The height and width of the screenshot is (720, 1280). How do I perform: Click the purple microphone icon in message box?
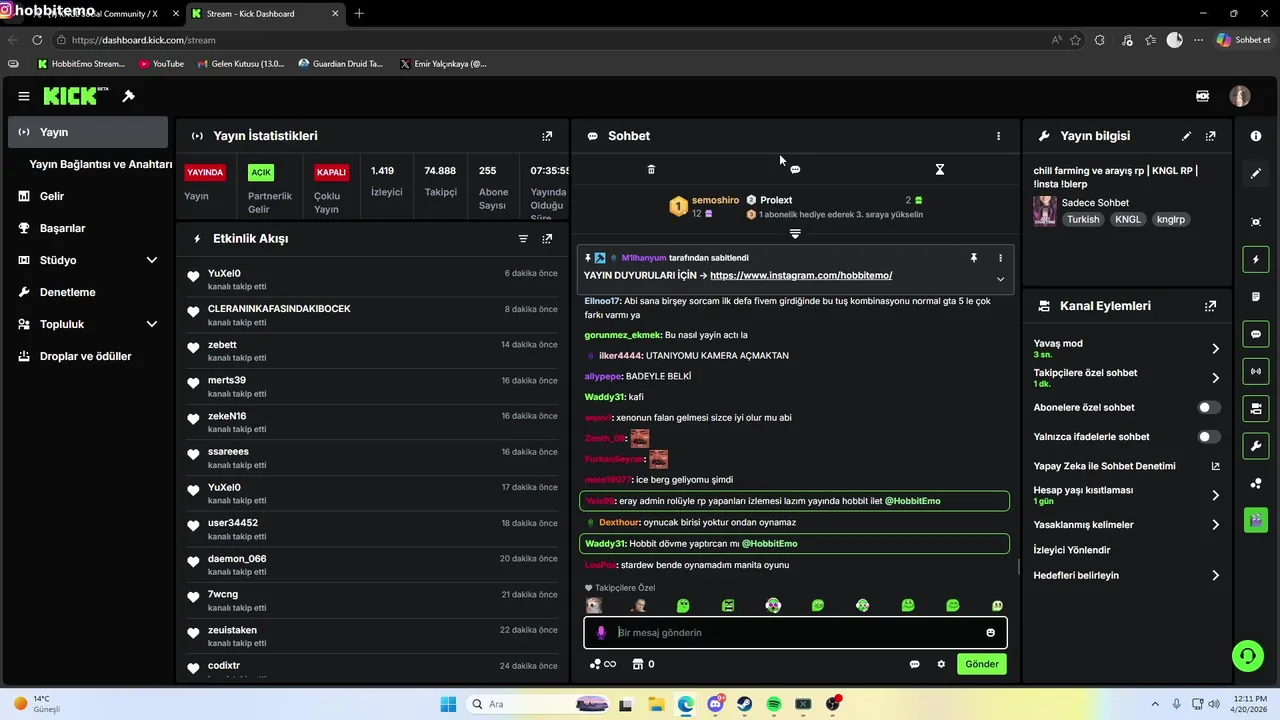coord(601,633)
